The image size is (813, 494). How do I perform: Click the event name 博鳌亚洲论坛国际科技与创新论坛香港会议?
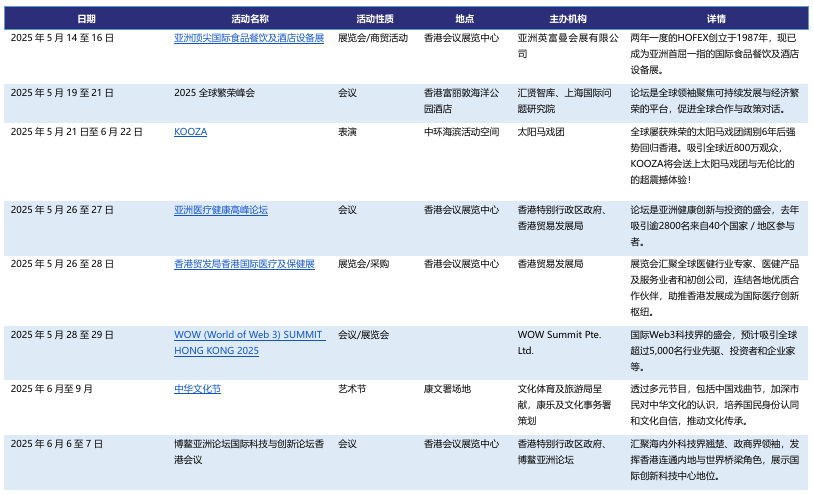point(249,451)
